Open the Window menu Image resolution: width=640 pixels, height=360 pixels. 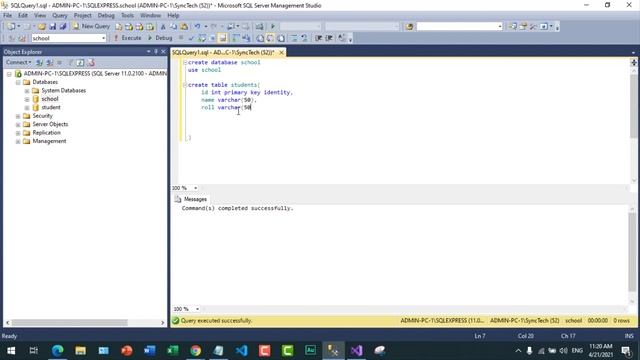pyautogui.click(x=151, y=16)
